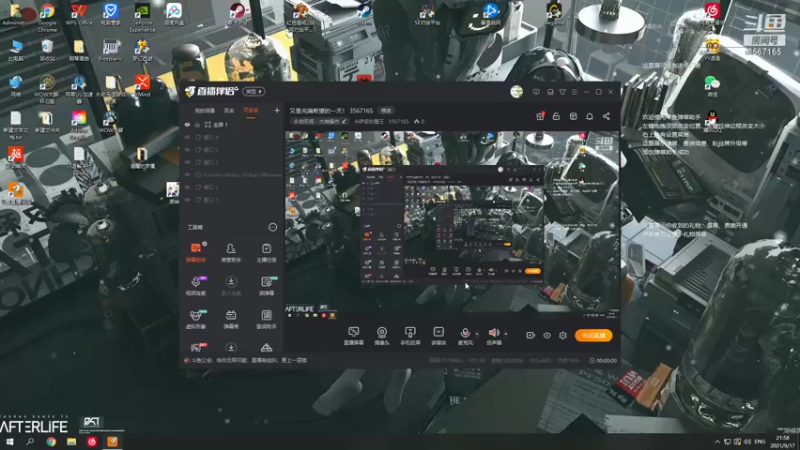
Task: Open Chrome from the taskbar
Action: coord(51,441)
